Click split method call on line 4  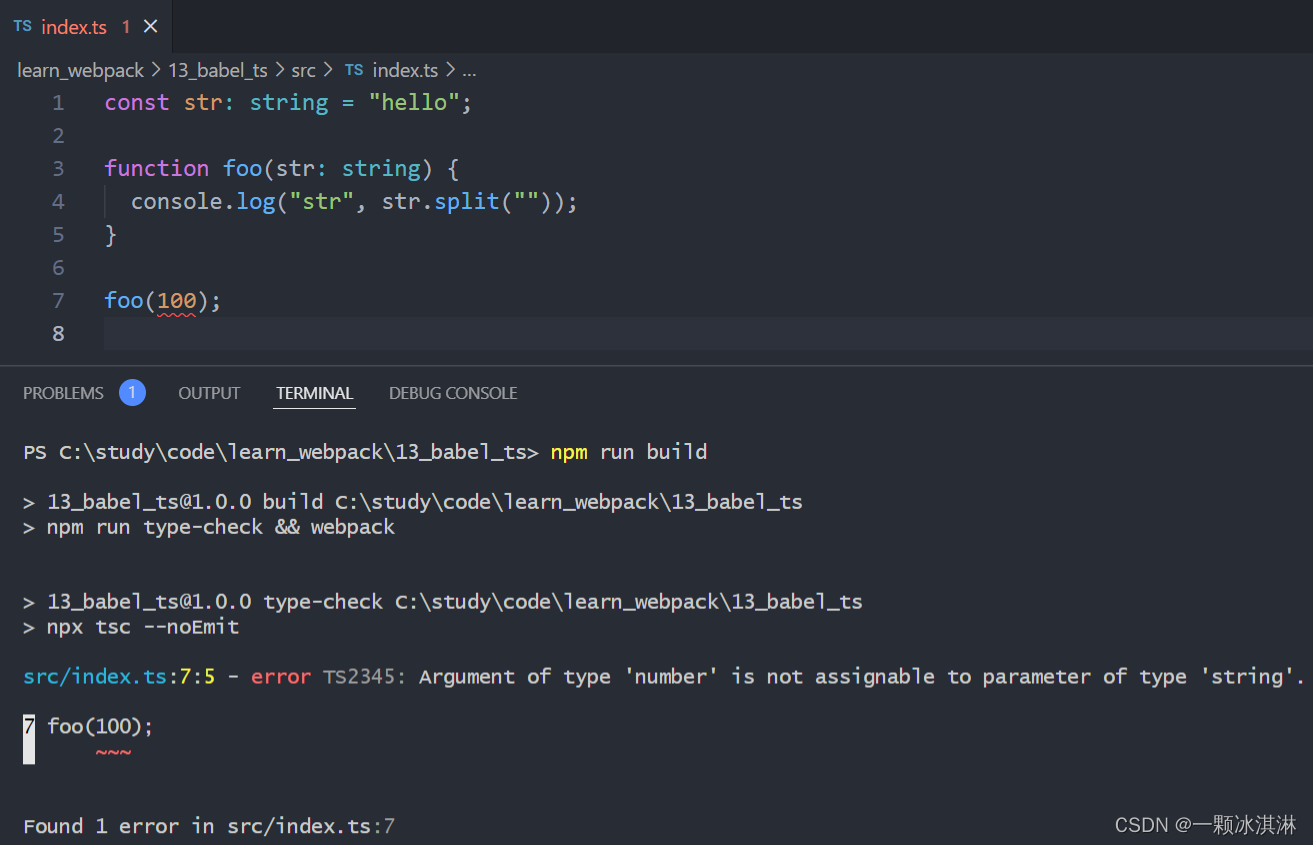tap(467, 201)
